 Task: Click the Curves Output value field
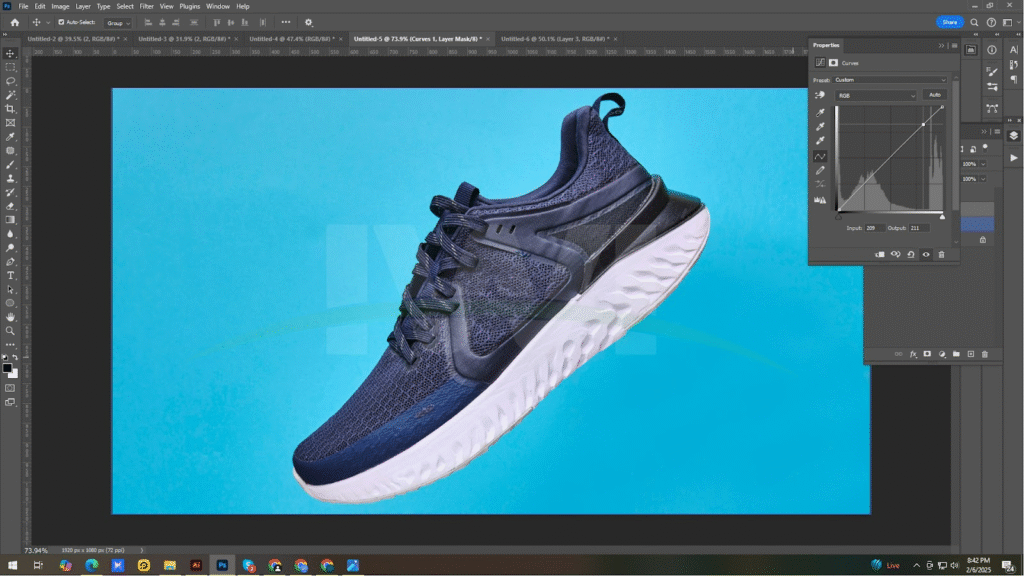(919, 228)
